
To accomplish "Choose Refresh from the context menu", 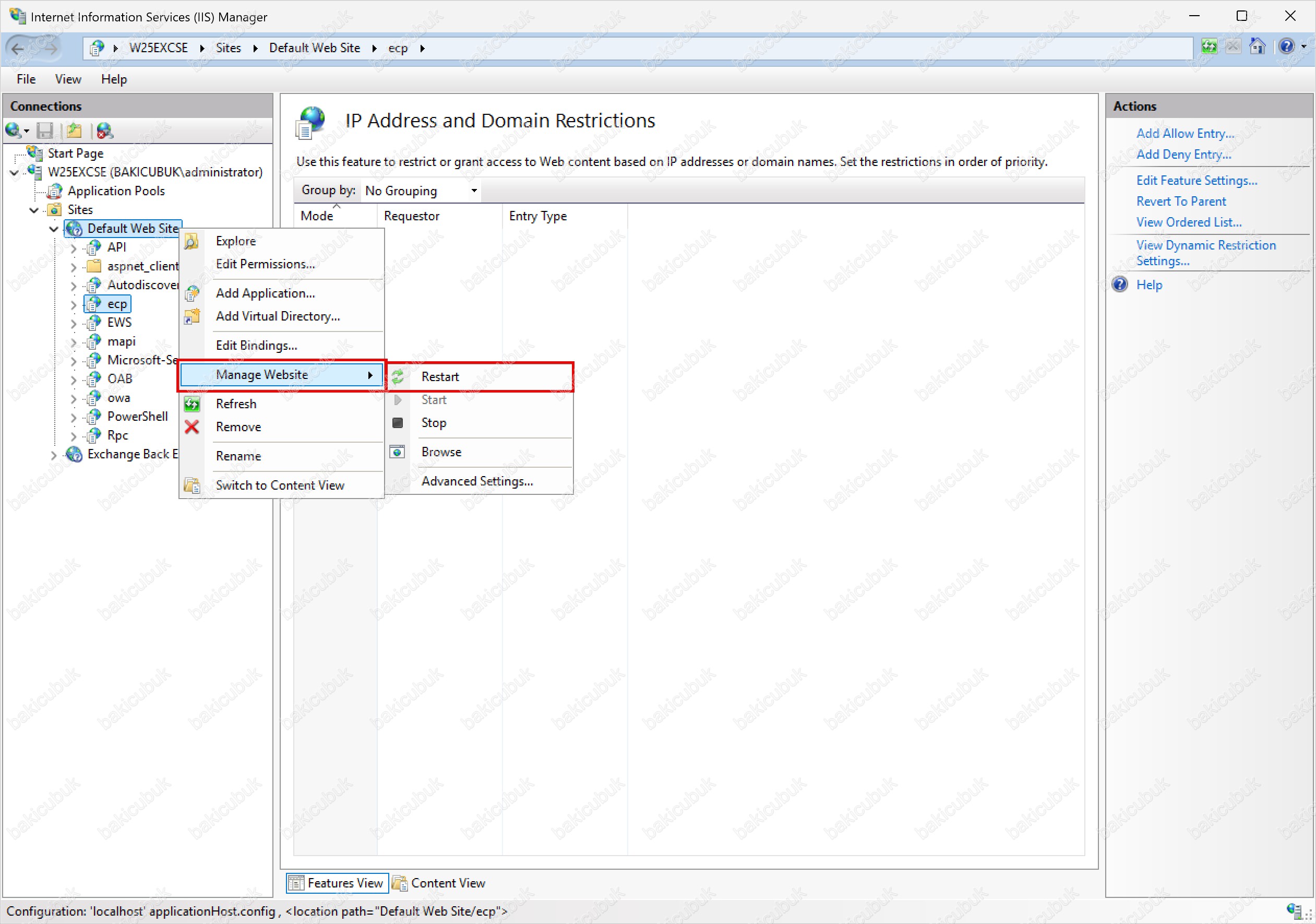I will (281, 404).
